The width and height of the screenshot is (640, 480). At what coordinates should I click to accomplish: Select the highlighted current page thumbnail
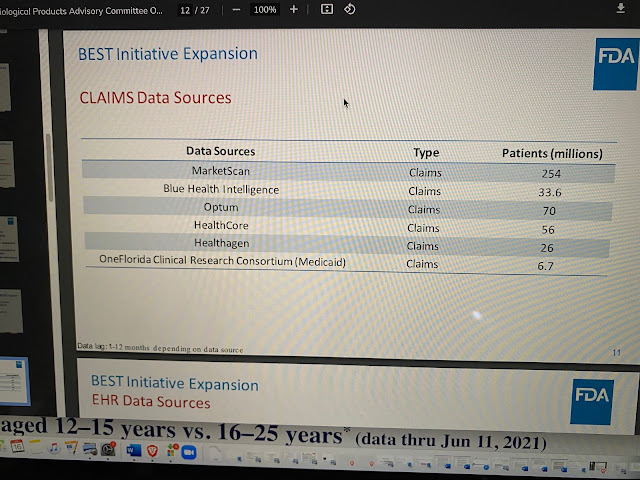[14, 381]
